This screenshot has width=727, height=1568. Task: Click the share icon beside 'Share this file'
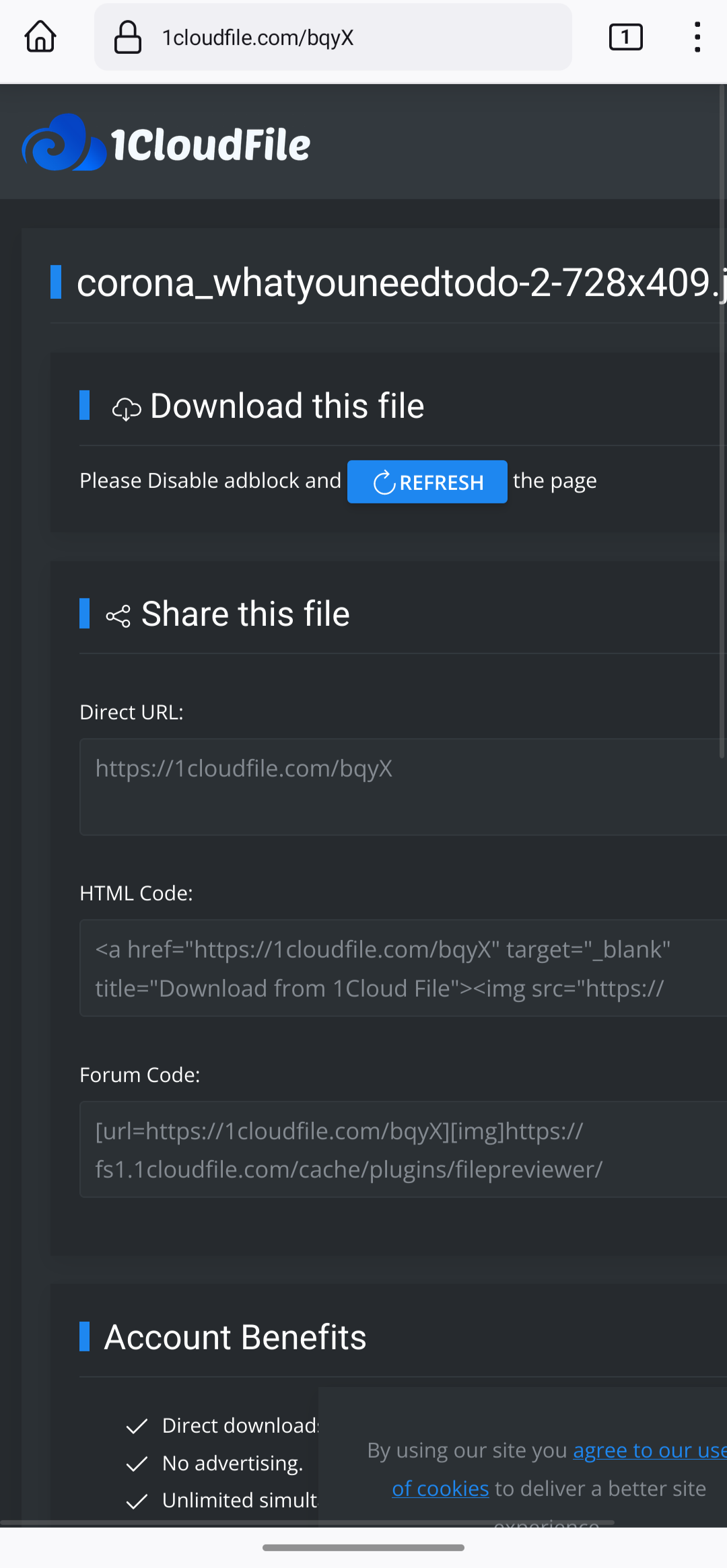coord(118,614)
